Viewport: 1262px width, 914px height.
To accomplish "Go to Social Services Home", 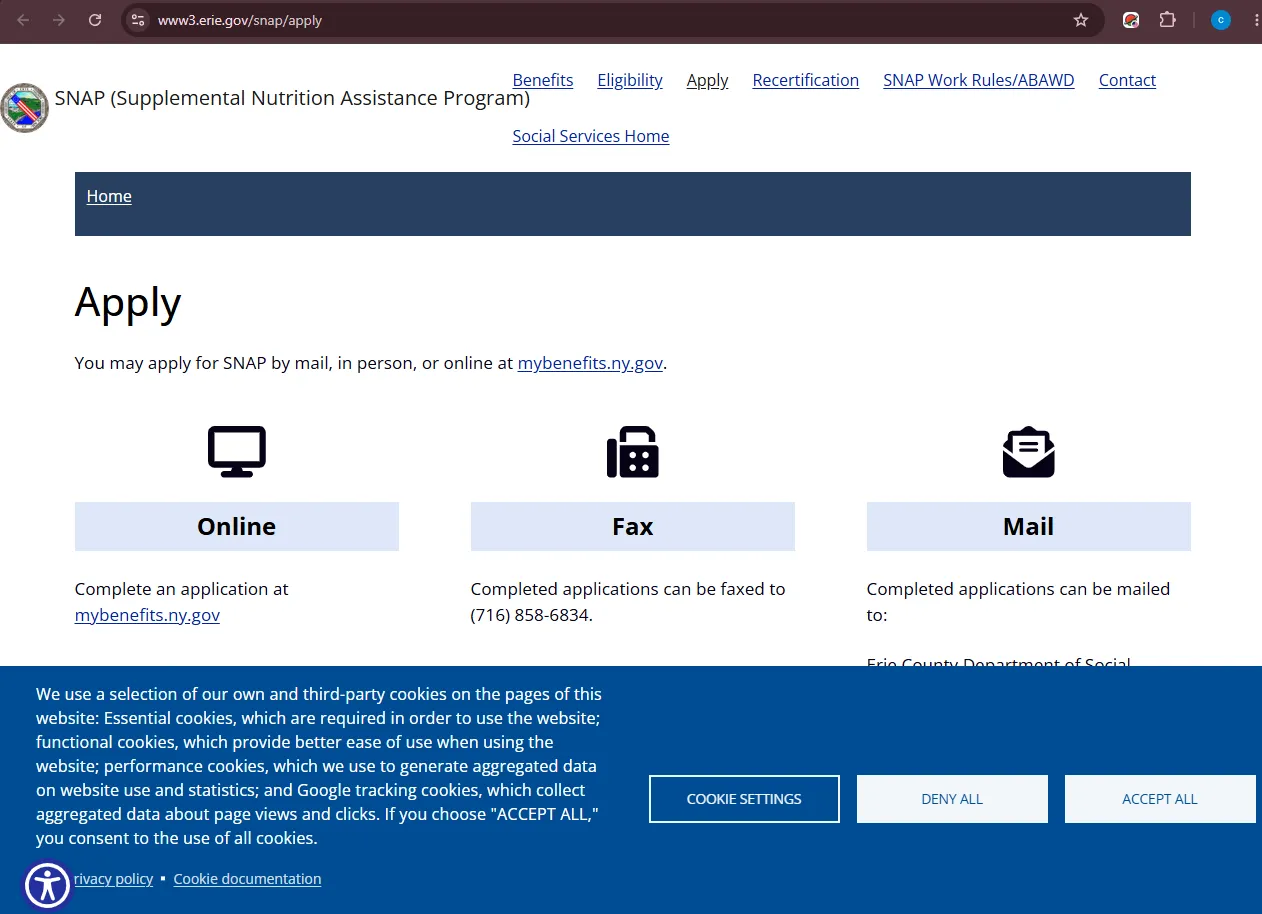I will point(591,136).
